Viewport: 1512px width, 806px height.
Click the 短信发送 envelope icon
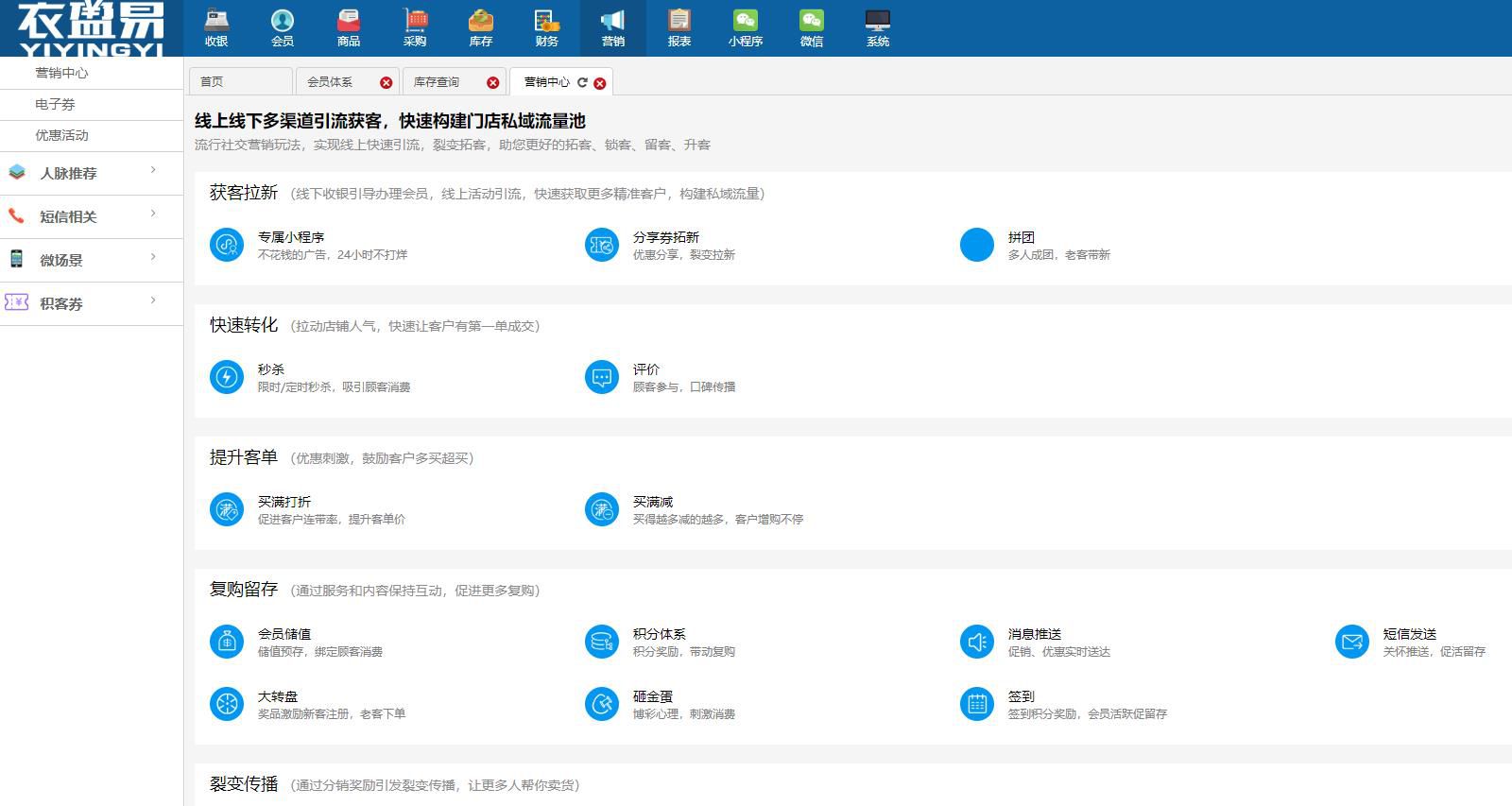click(x=1351, y=642)
